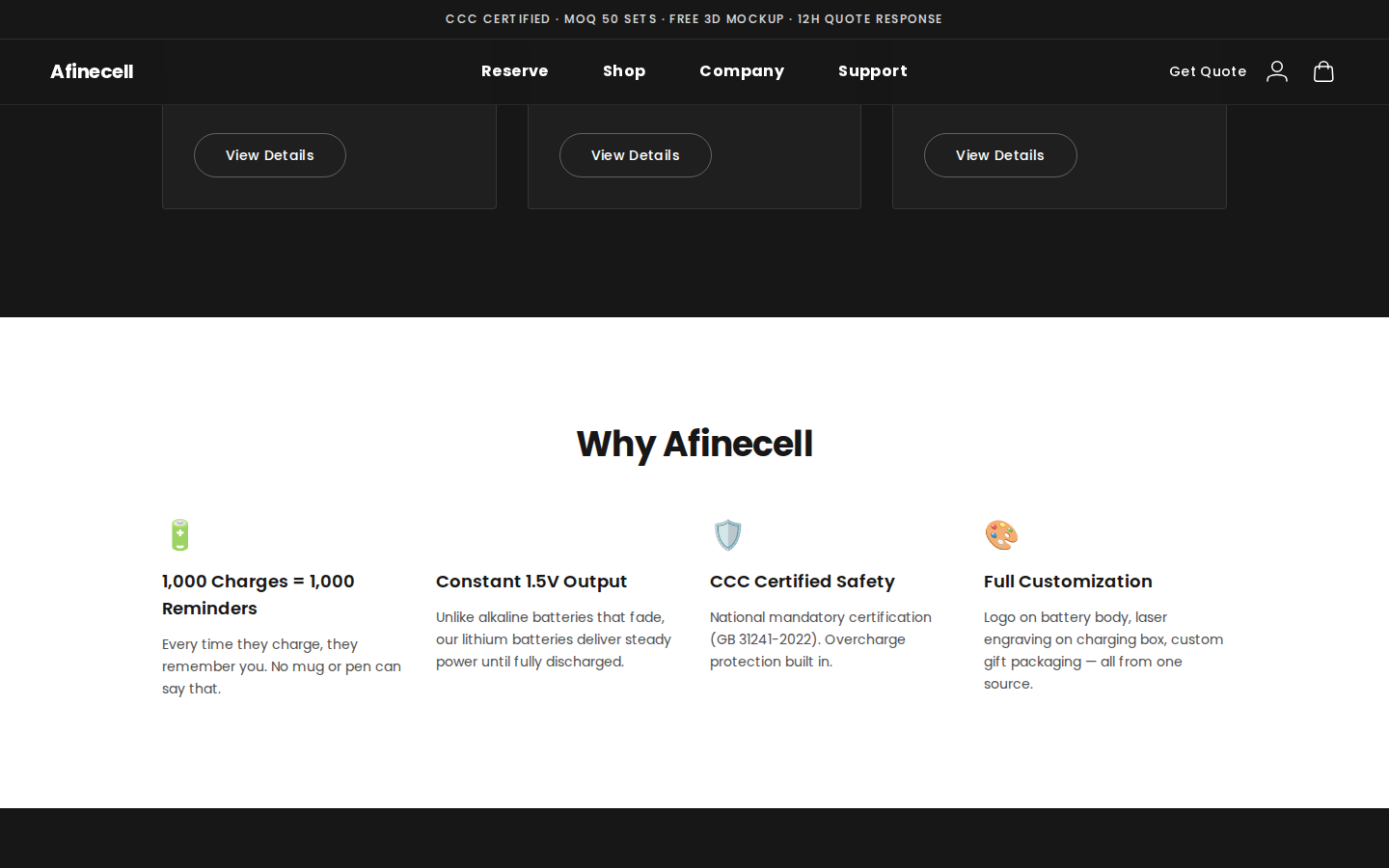Go to the Afinecell logo home link
Screen dimensions: 1389x868
pyautogui.click(x=92, y=71)
